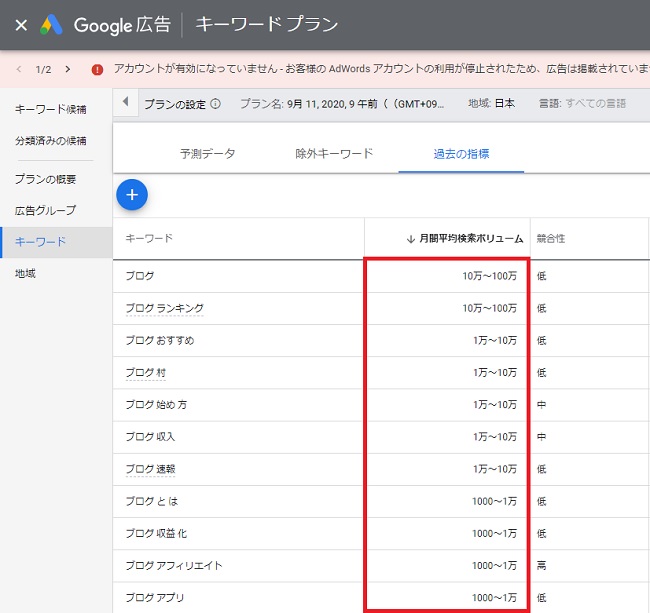Close the keyword plan with the X icon
650x613 pixels.
click(21, 25)
